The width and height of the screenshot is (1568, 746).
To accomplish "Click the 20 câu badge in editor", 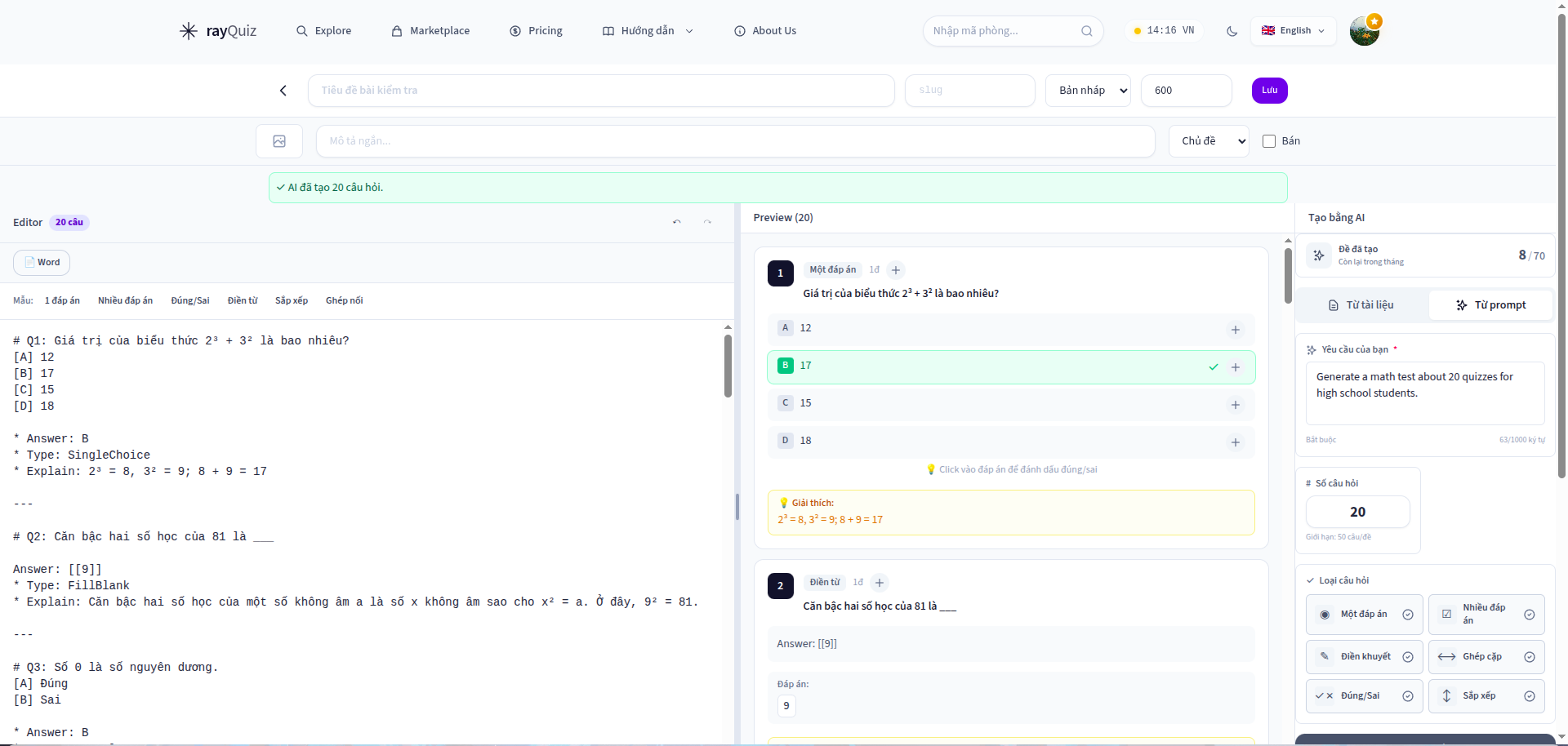I will 69,223.
